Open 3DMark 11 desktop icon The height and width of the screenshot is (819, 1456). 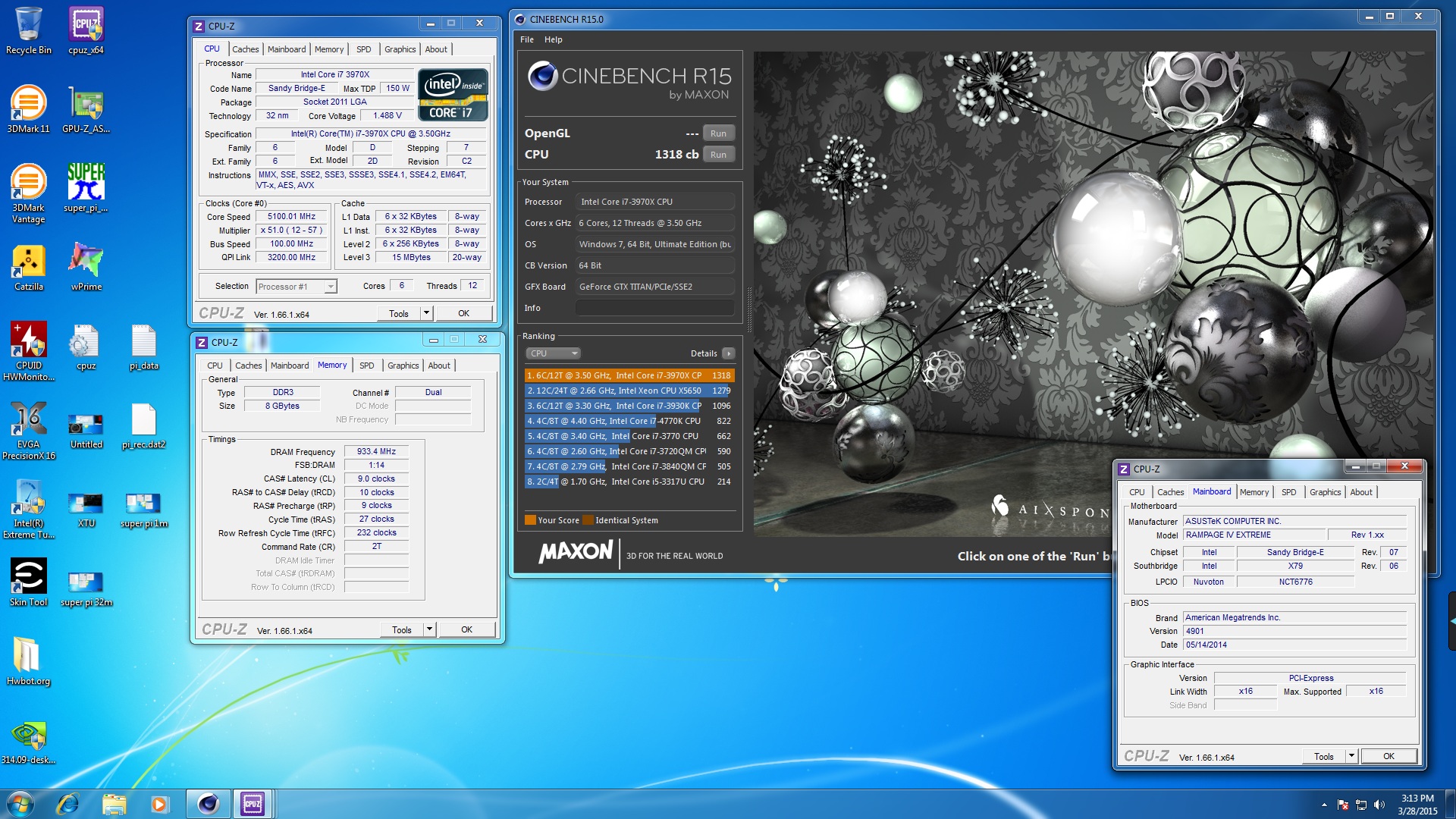pos(28,110)
